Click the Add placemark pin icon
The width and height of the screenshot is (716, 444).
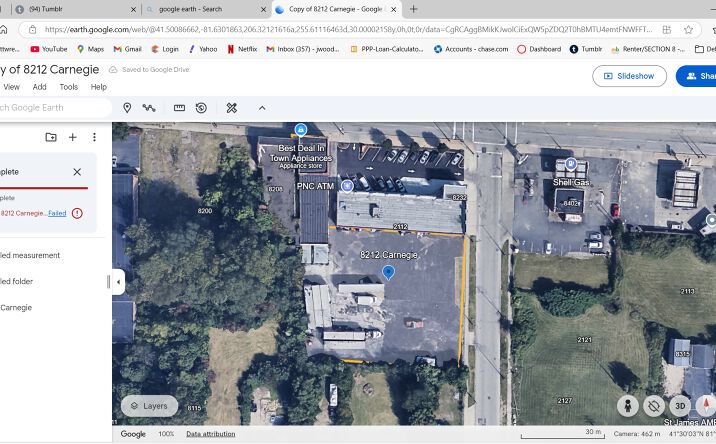pos(127,108)
